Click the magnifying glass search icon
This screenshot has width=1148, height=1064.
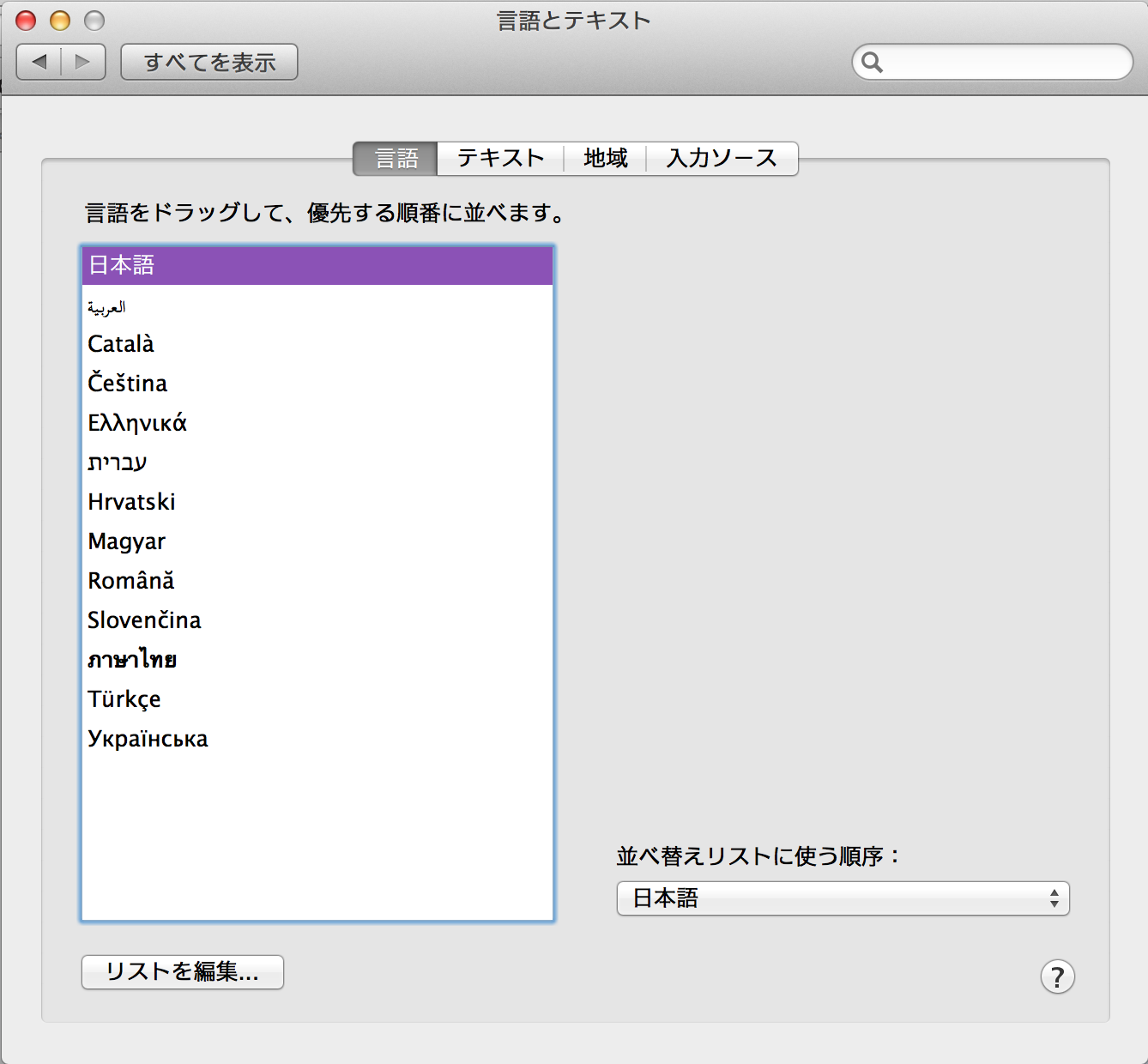(872, 62)
